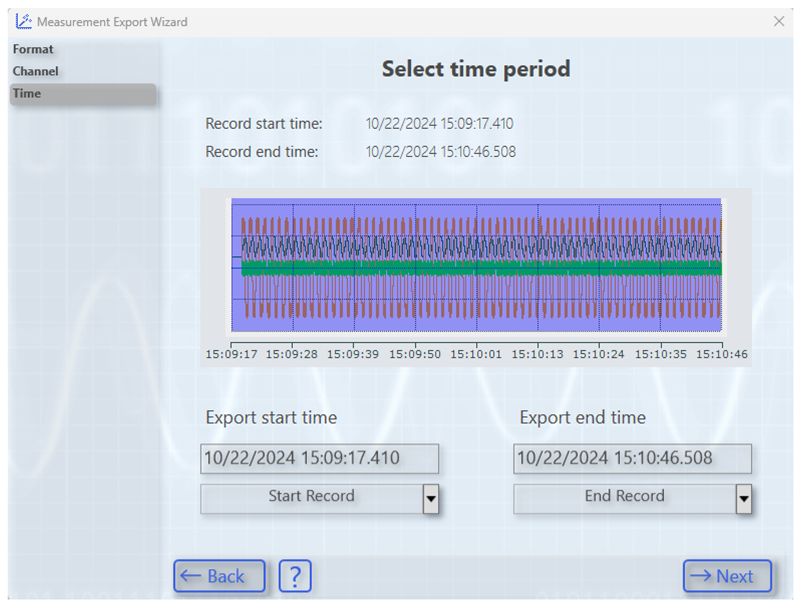801x607 pixels.
Task: Click the 15:09:17 time axis label
Action: coord(231,354)
